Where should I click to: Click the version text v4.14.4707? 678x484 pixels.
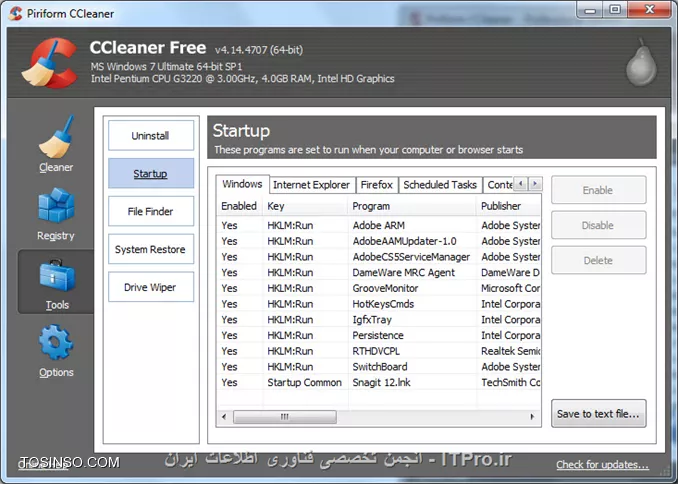coord(259,50)
